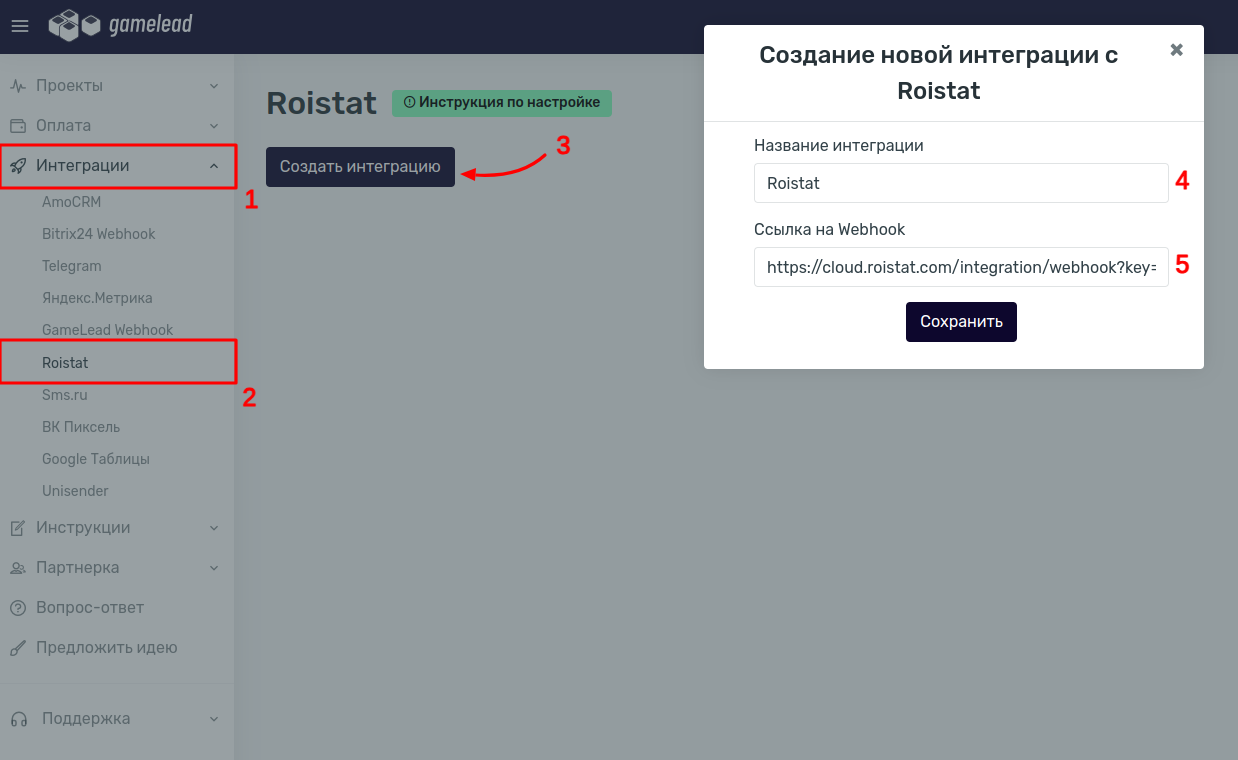Expand the Проекты chevron
Screen dimensions: 1238x760
214,86
